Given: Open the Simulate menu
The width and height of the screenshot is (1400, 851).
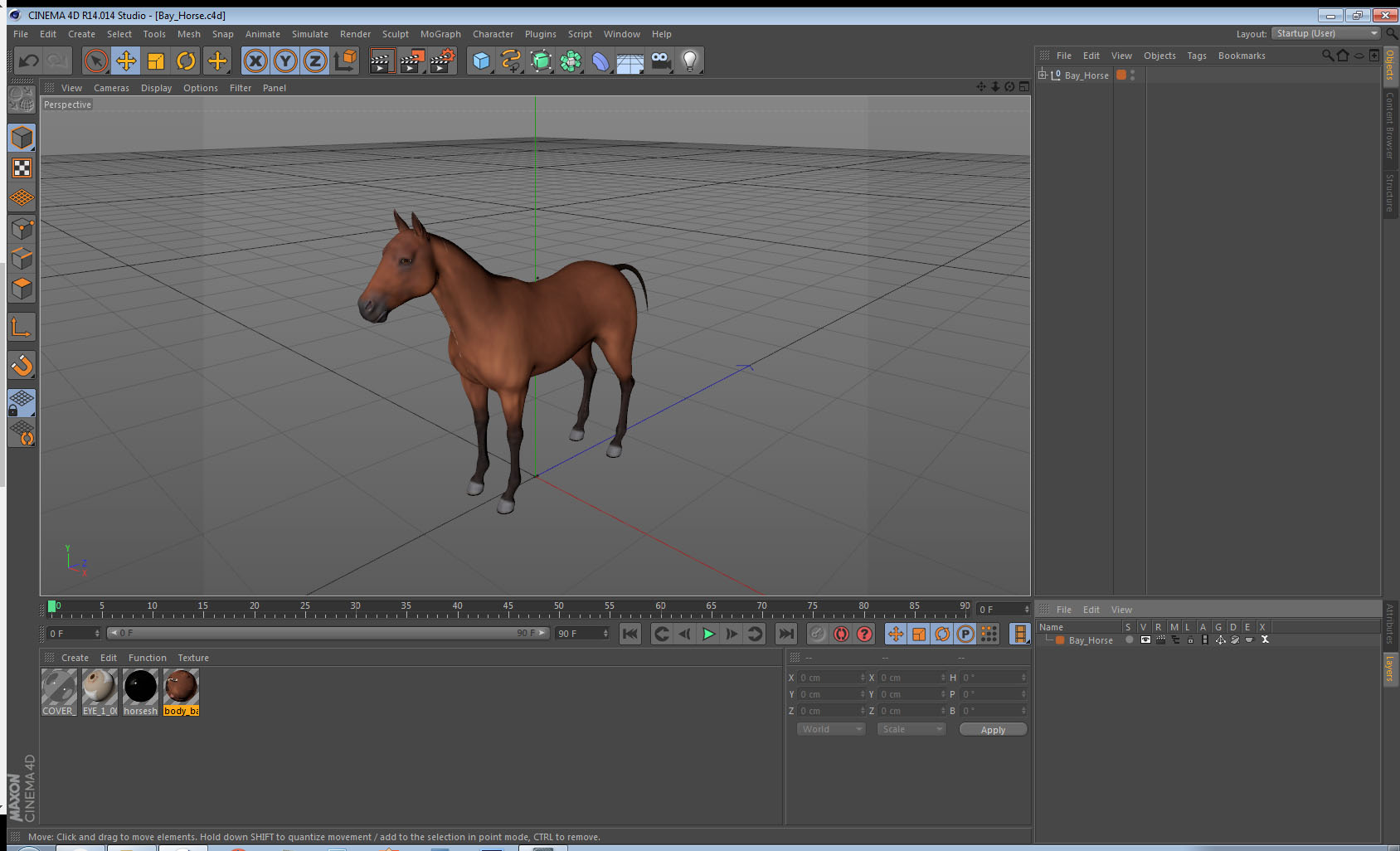Looking at the screenshot, I should click(309, 34).
